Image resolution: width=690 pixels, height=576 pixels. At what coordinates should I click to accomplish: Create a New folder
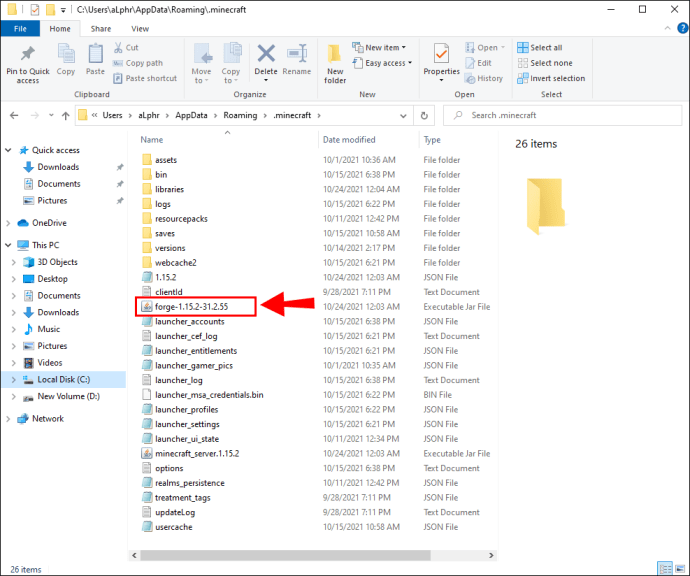click(x=335, y=64)
